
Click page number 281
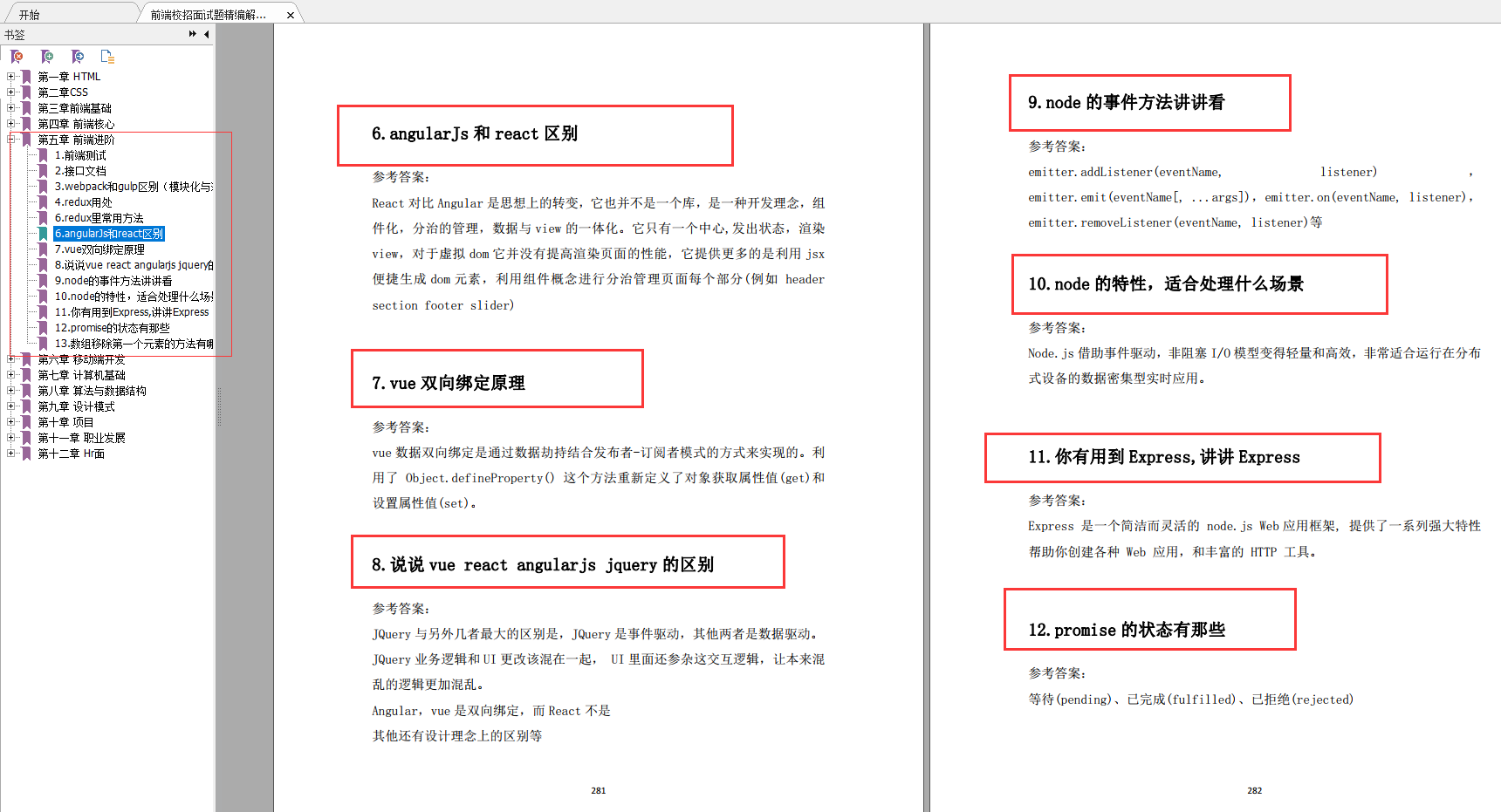tap(599, 790)
